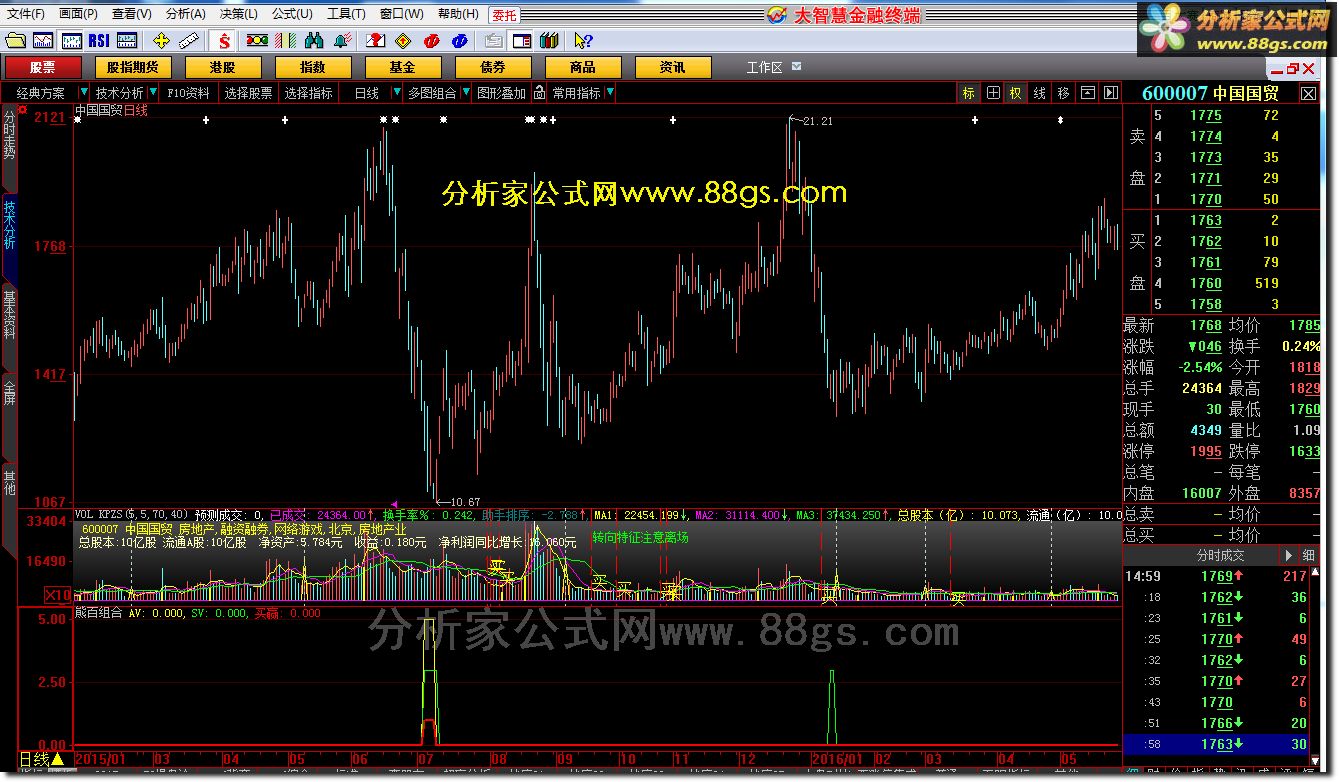Toggle the 标 mark button
The width and height of the screenshot is (1339, 782).
969,93
